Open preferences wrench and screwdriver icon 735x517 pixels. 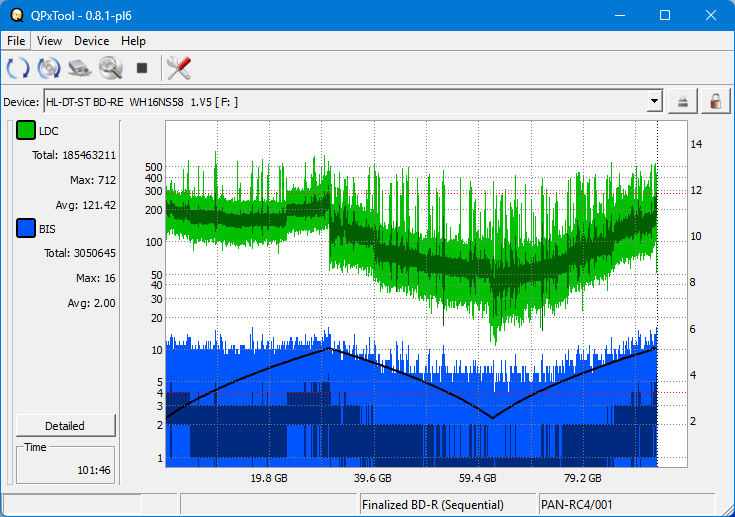coord(179,68)
